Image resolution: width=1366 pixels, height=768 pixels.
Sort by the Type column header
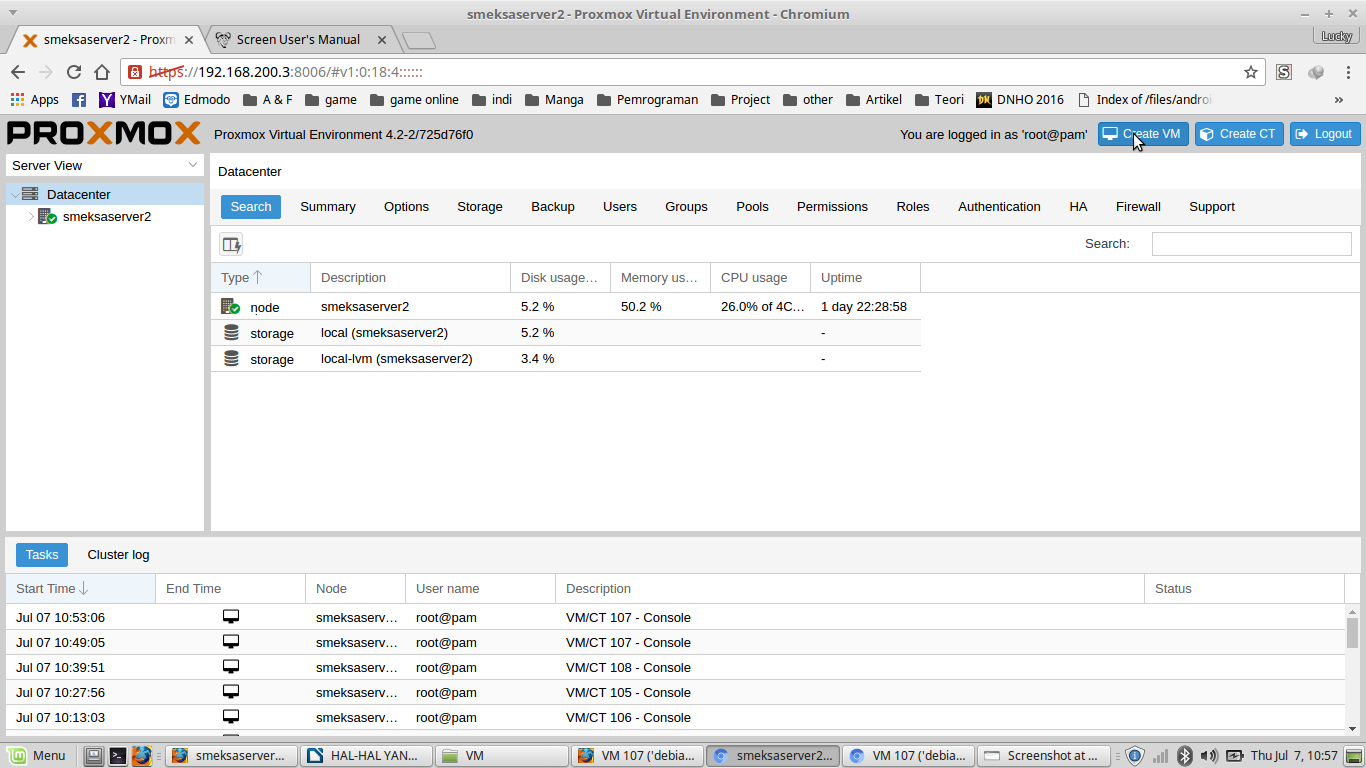click(x=261, y=278)
